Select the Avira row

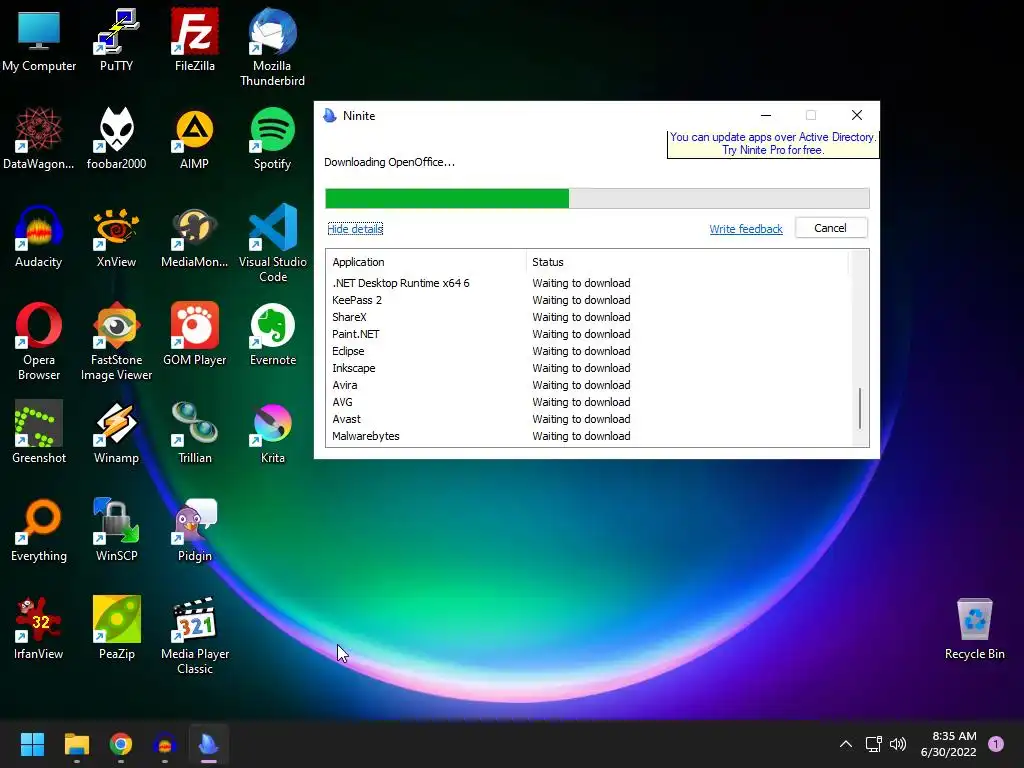pos(589,385)
